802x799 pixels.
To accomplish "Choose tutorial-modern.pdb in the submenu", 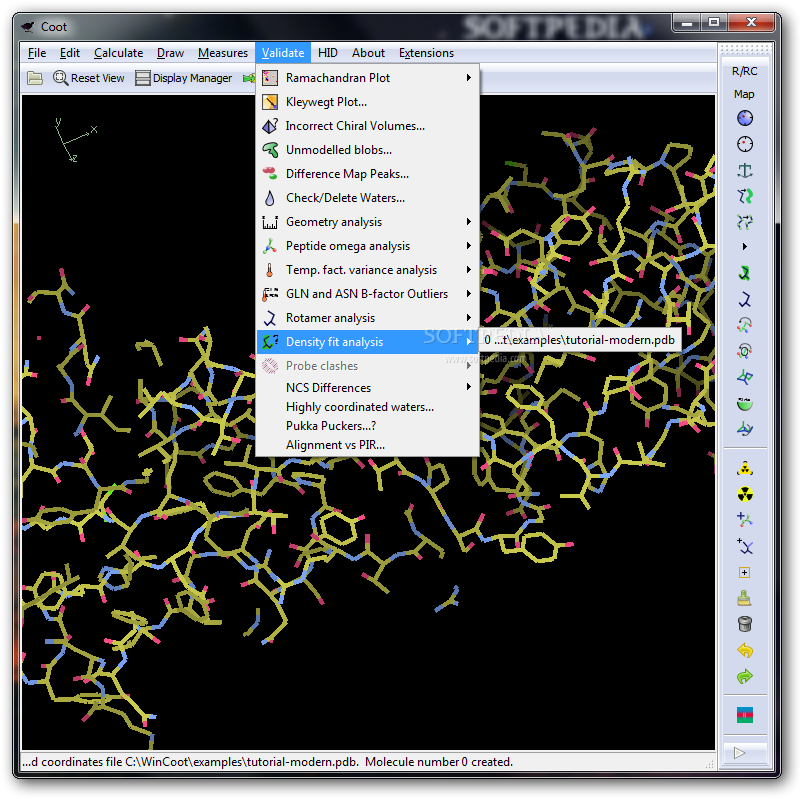I will coord(580,340).
